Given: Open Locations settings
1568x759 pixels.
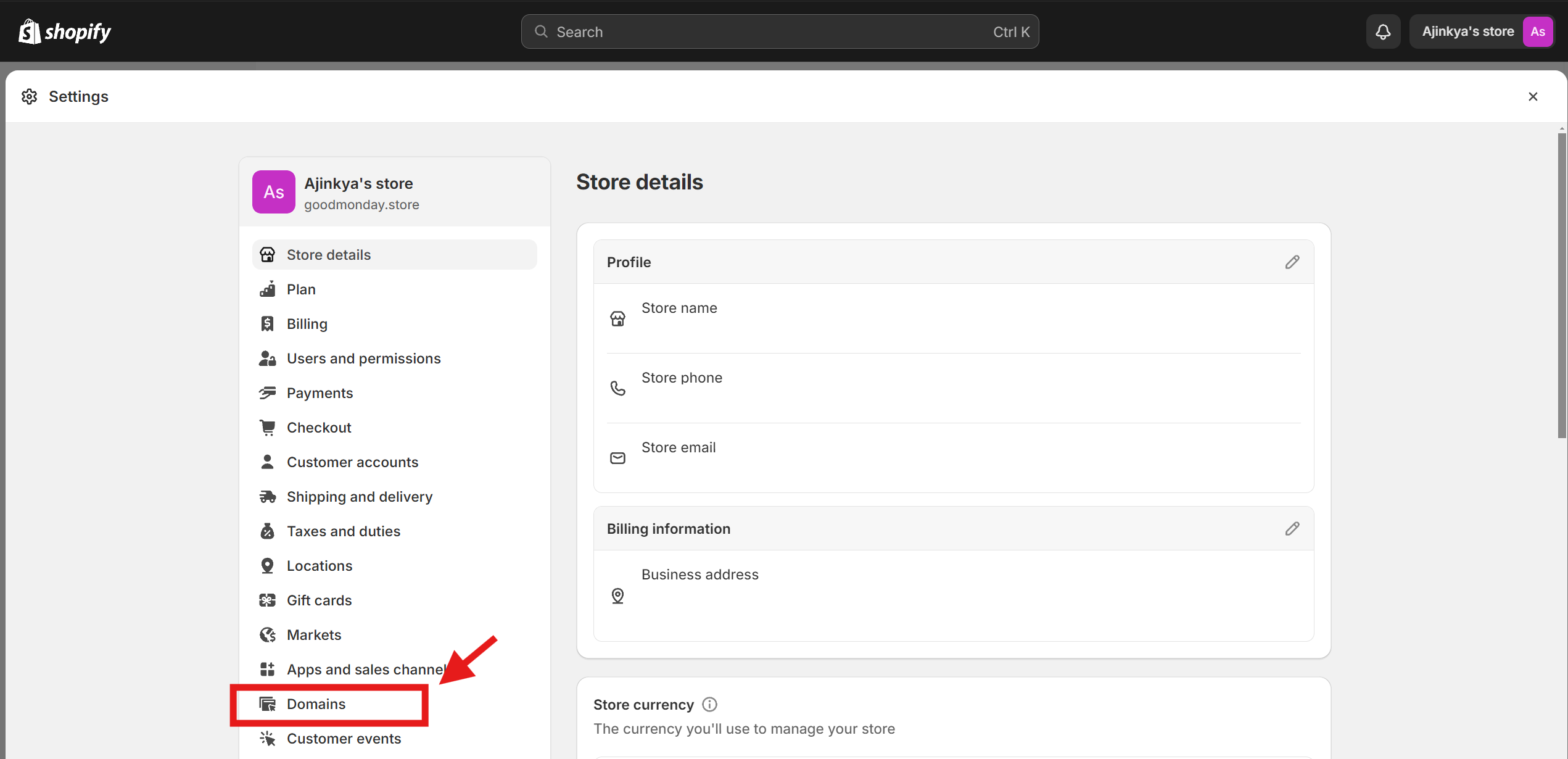Looking at the screenshot, I should pos(394,566).
